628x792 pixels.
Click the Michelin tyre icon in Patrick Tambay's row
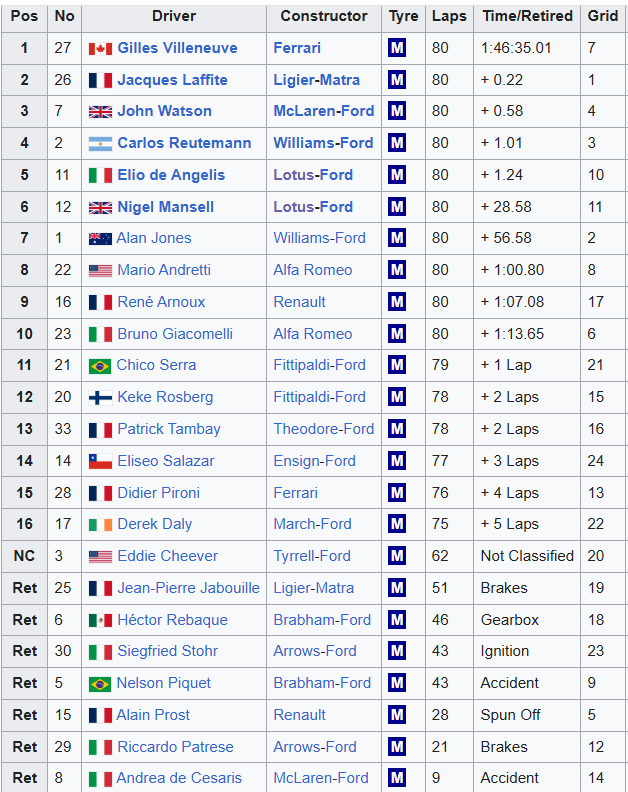point(397,429)
